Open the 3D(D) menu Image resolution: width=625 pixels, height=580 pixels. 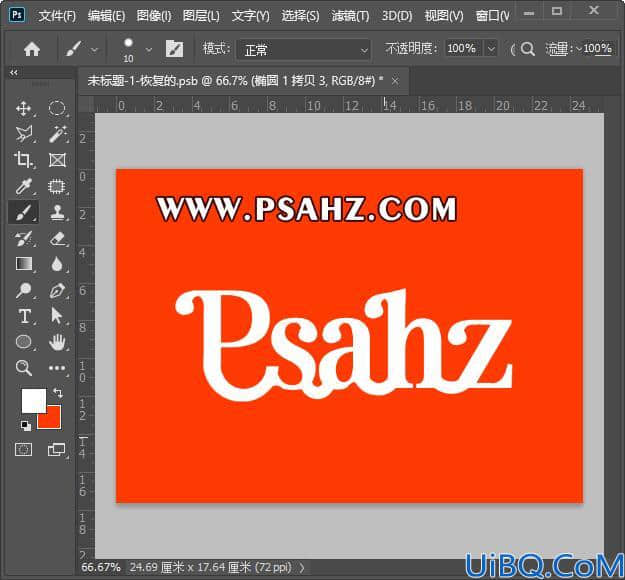click(x=397, y=16)
